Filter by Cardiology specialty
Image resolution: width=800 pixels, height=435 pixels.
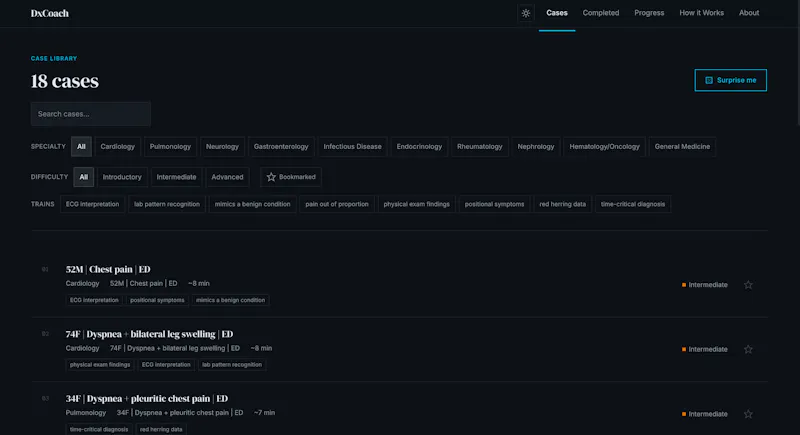pos(117,147)
